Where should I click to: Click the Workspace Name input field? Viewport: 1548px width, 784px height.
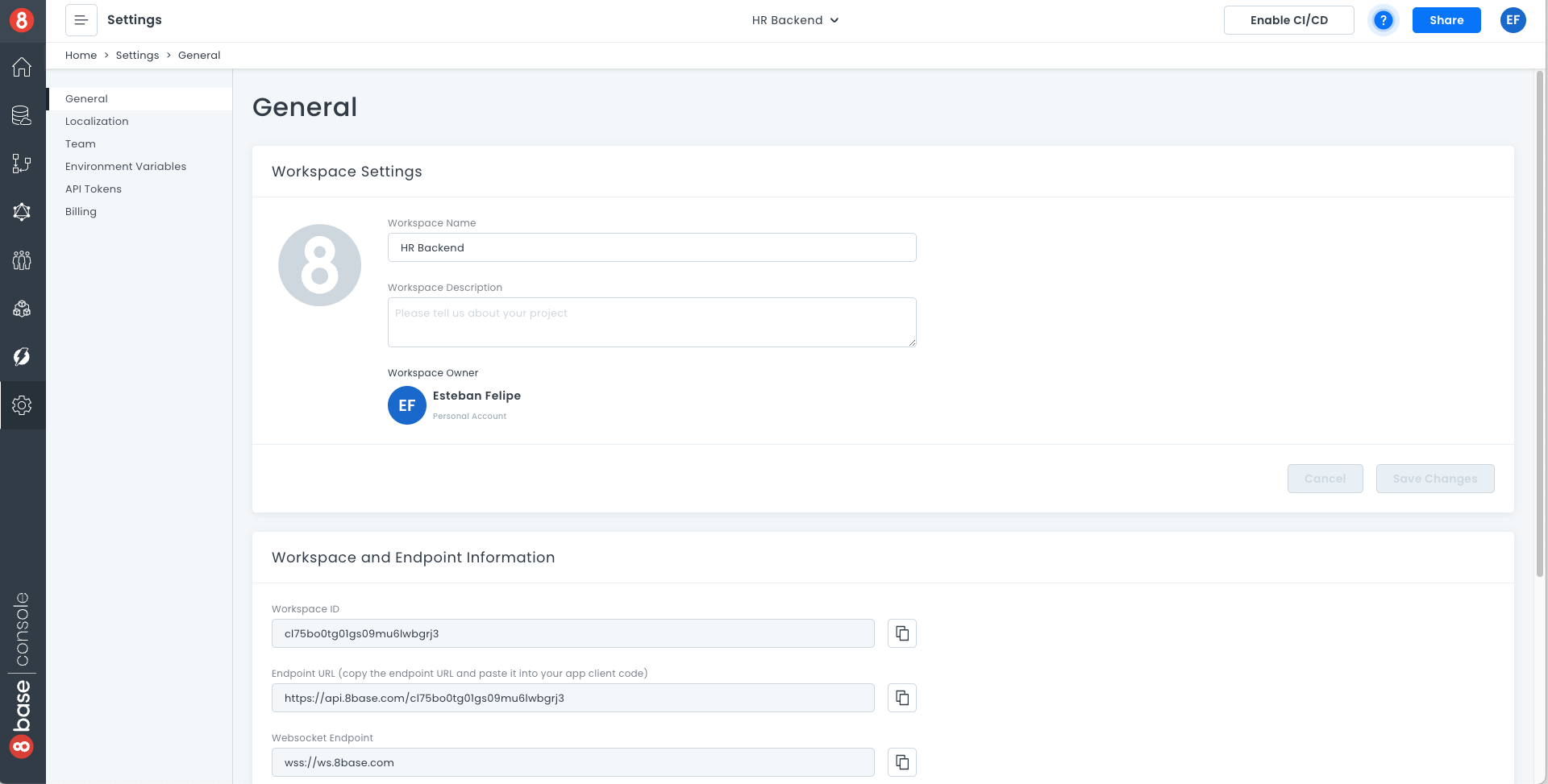tap(651, 247)
